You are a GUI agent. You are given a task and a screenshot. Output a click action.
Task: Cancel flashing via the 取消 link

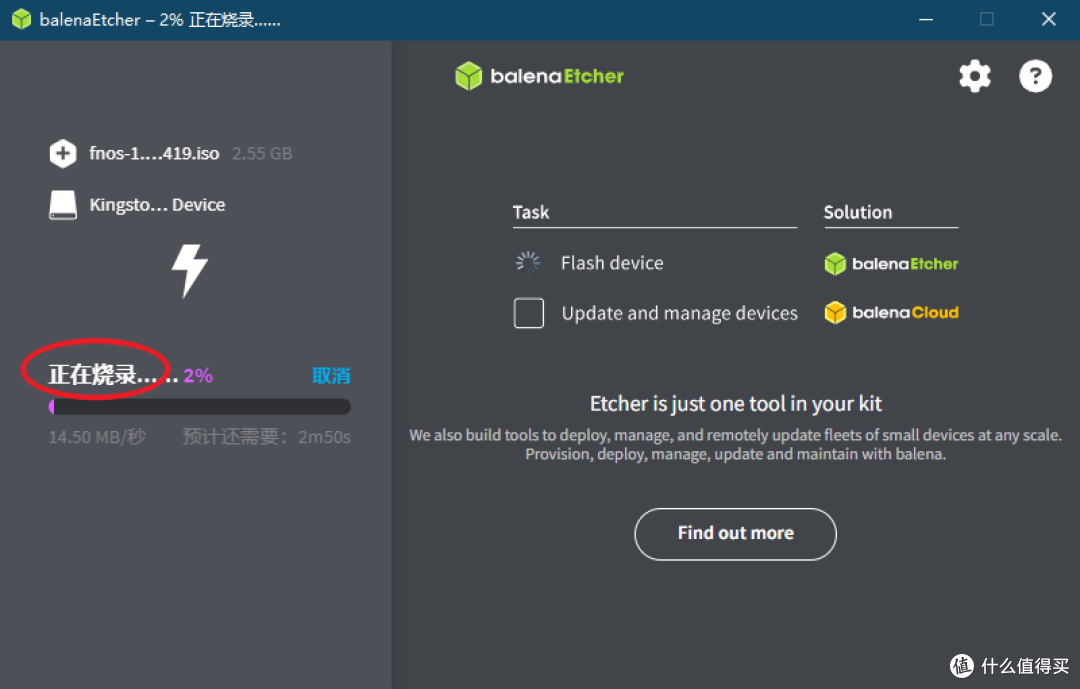[x=331, y=376]
